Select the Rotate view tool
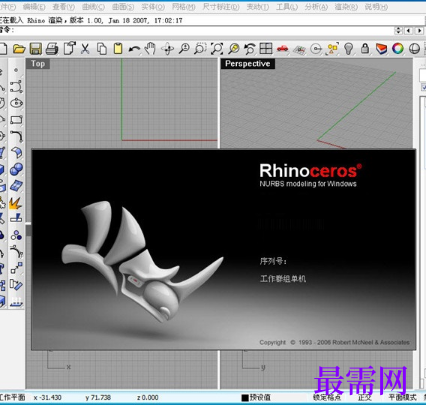Viewport: 426px width, 412px height. (x=167, y=49)
